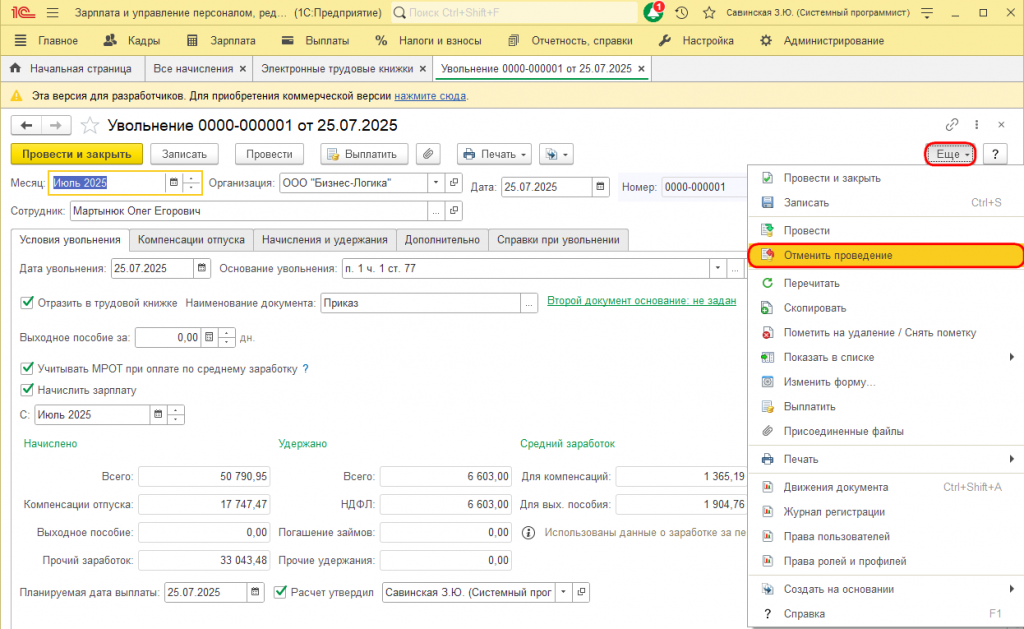This screenshot has width=1024, height=629.
Task: Toggle Учитывать МРОТ checkbox
Action: point(27,368)
